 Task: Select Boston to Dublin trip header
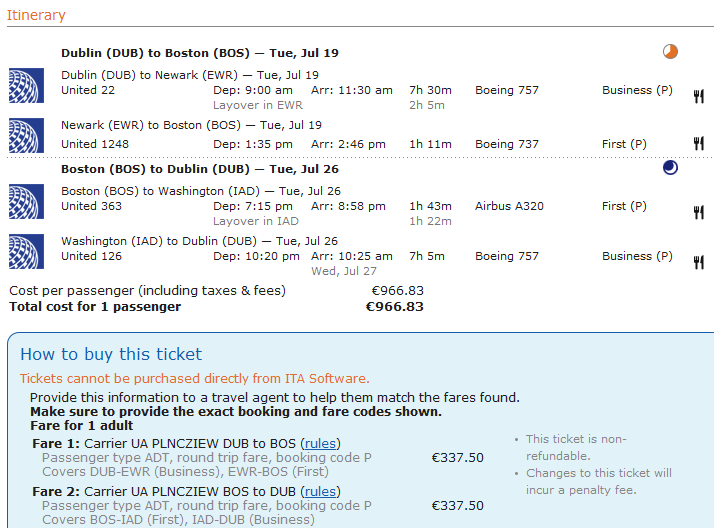coord(199,169)
